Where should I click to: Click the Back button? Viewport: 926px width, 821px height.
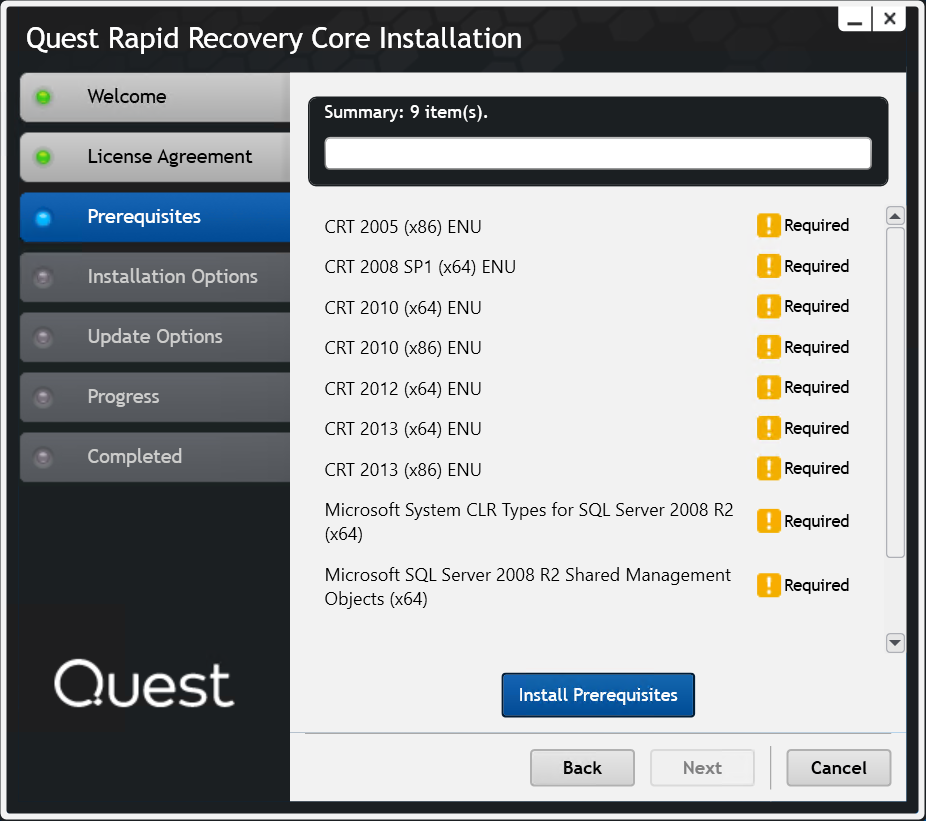coord(582,767)
